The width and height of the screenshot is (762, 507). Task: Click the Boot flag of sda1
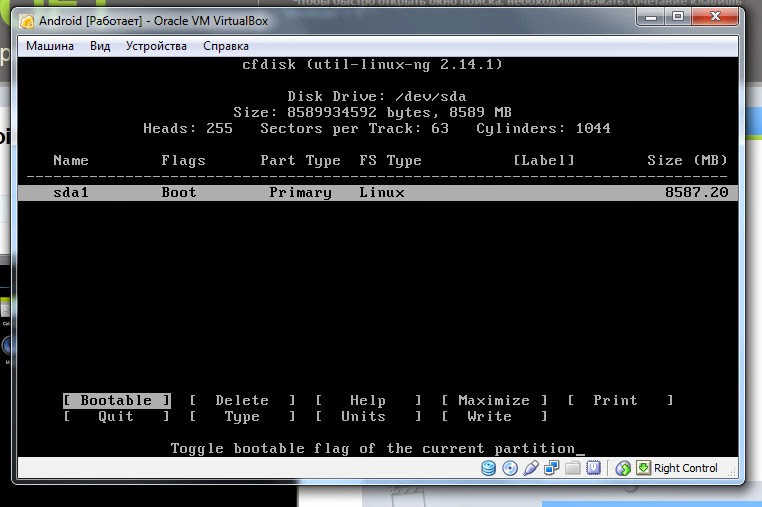pos(179,192)
